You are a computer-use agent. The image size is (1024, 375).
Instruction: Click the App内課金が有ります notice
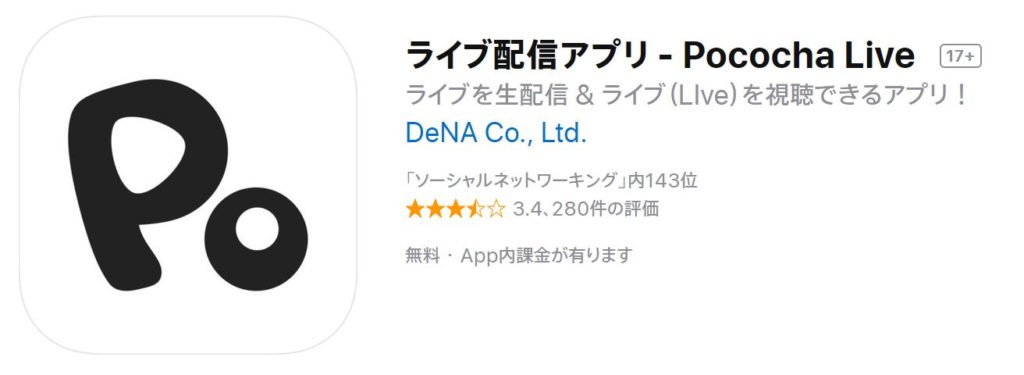(x=547, y=255)
